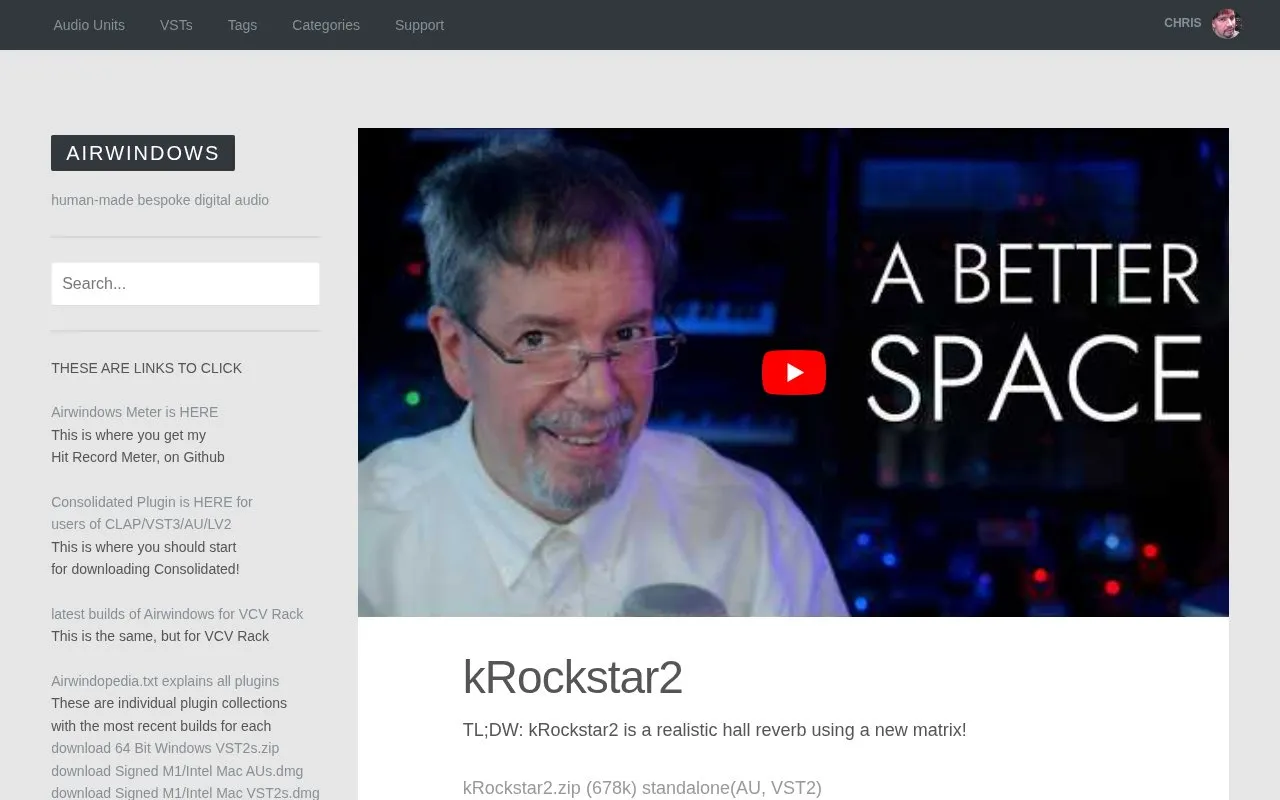The image size is (1280, 800).
Task: Play the A Better Space YouTube video
Action: tap(793, 373)
